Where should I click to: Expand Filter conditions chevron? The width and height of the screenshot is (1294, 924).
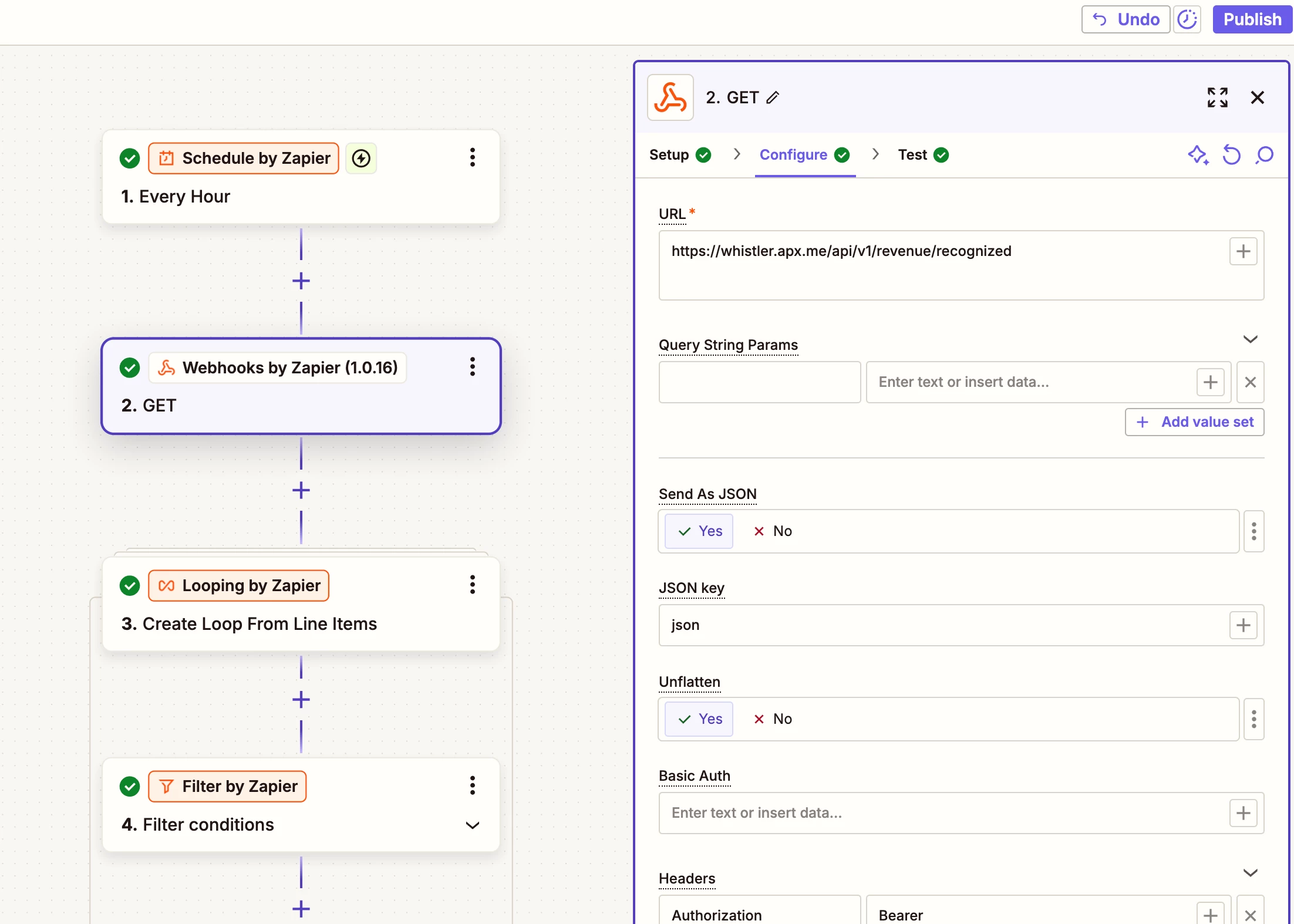(472, 825)
